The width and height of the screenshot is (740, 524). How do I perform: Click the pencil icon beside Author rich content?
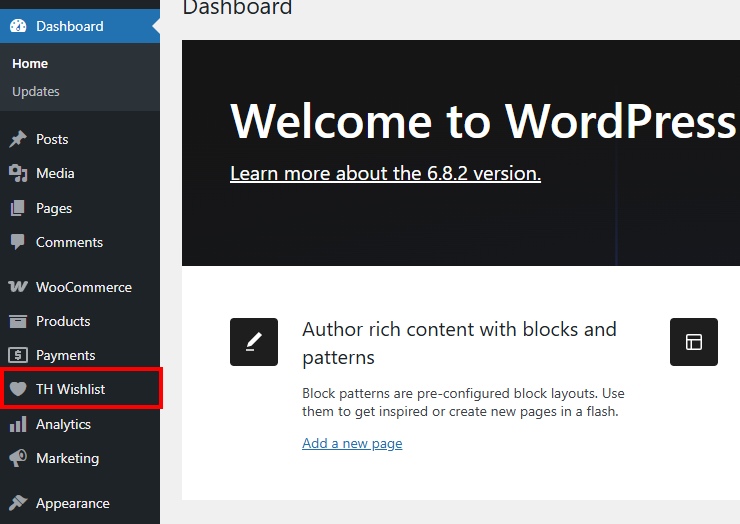coord(254,342)
